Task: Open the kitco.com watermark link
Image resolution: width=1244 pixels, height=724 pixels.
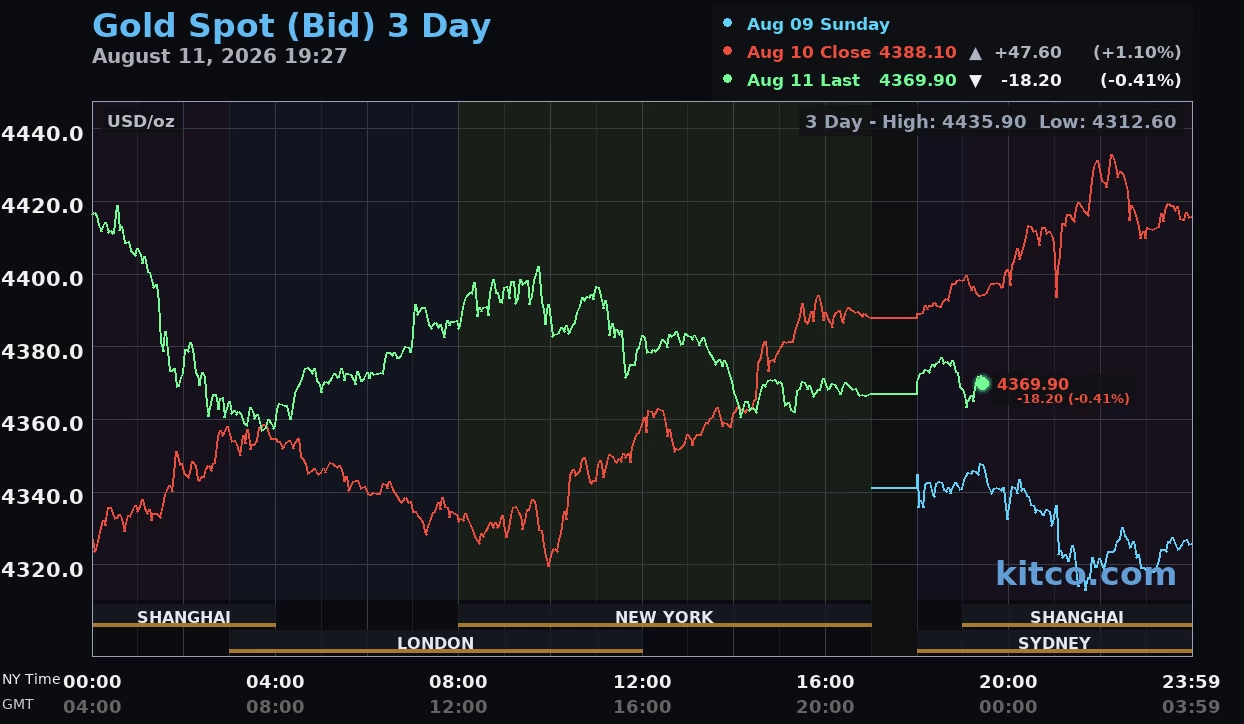Action: pyautogui.click(x=1086, y=573)
